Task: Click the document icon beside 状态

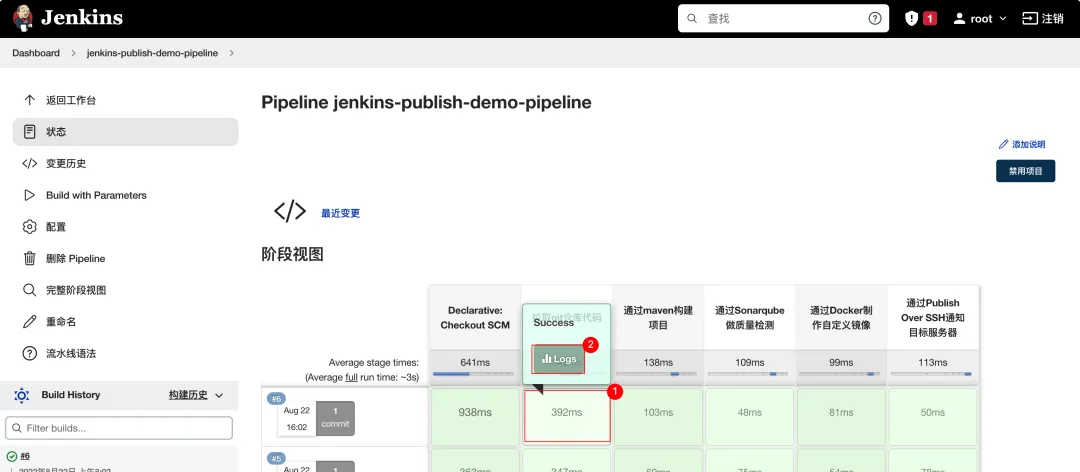Action: pos(29,132)
